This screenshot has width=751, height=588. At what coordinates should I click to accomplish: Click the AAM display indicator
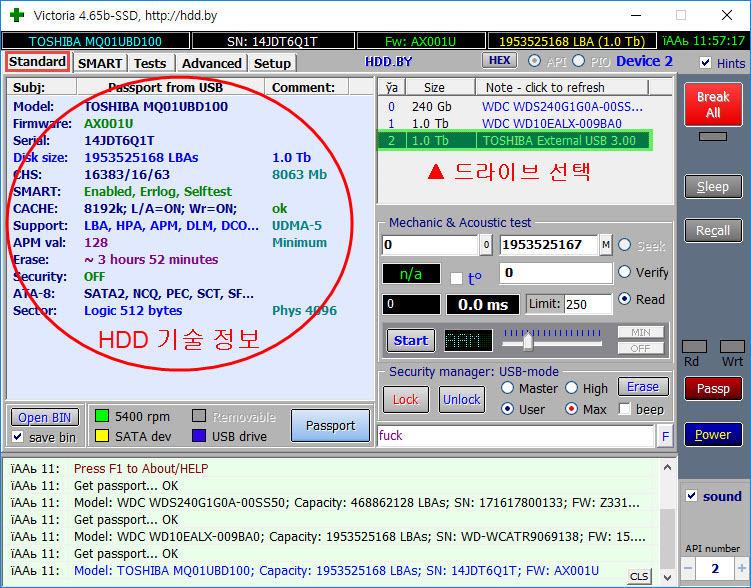[x=468, y=340]
